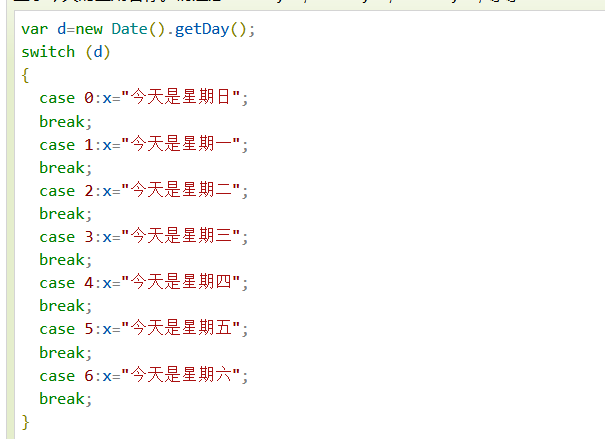Select the 'case 6' 星期六 line

144,375
